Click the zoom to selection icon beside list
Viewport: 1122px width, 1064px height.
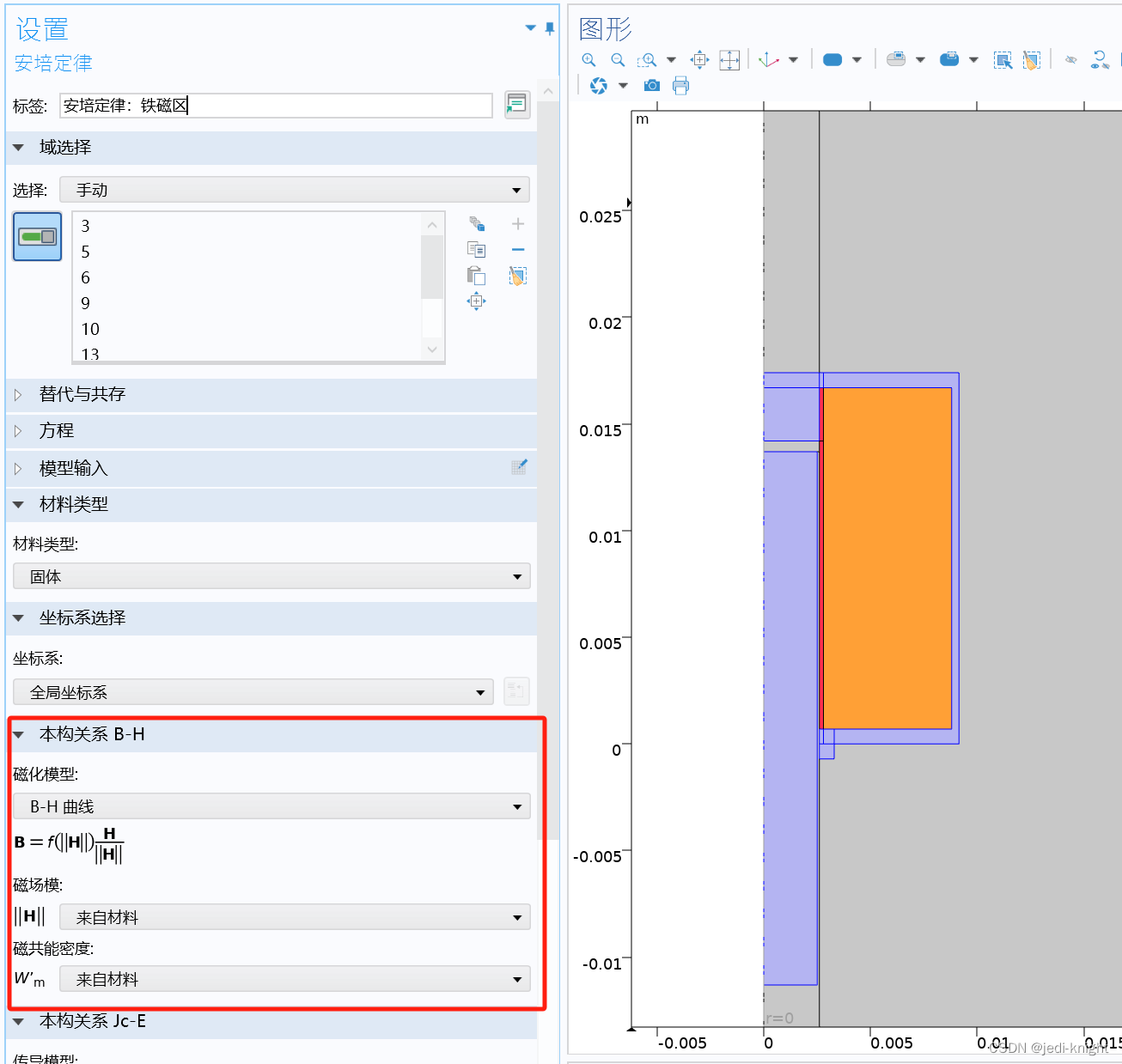click(477, 301)
